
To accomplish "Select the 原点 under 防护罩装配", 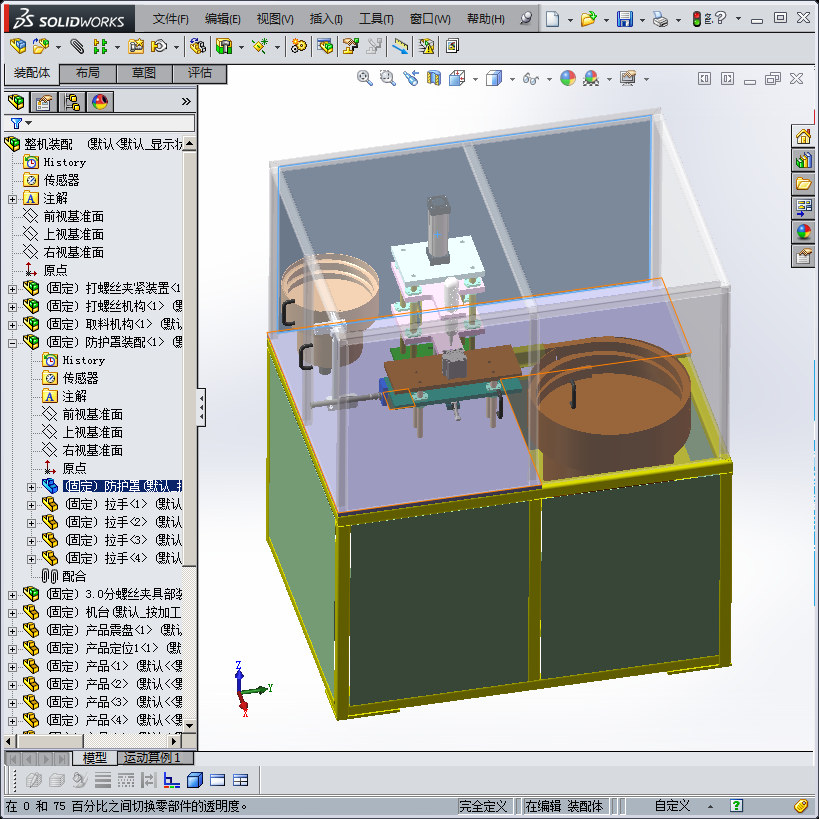I will 74,468.
